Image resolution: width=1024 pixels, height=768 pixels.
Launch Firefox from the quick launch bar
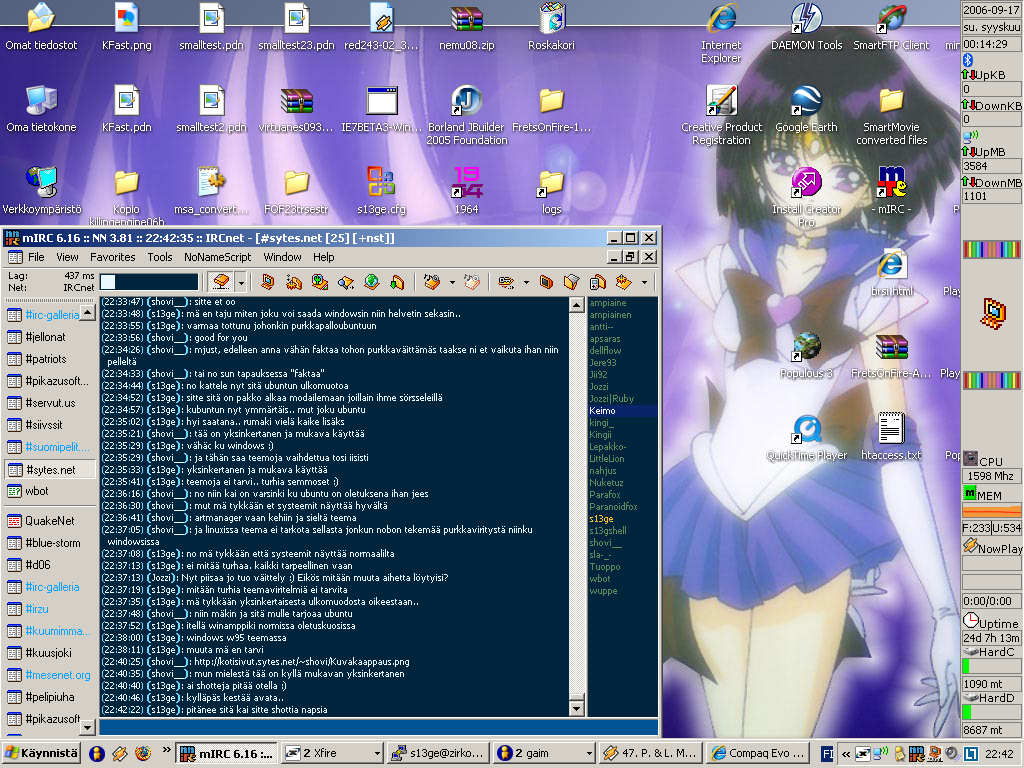143,753
